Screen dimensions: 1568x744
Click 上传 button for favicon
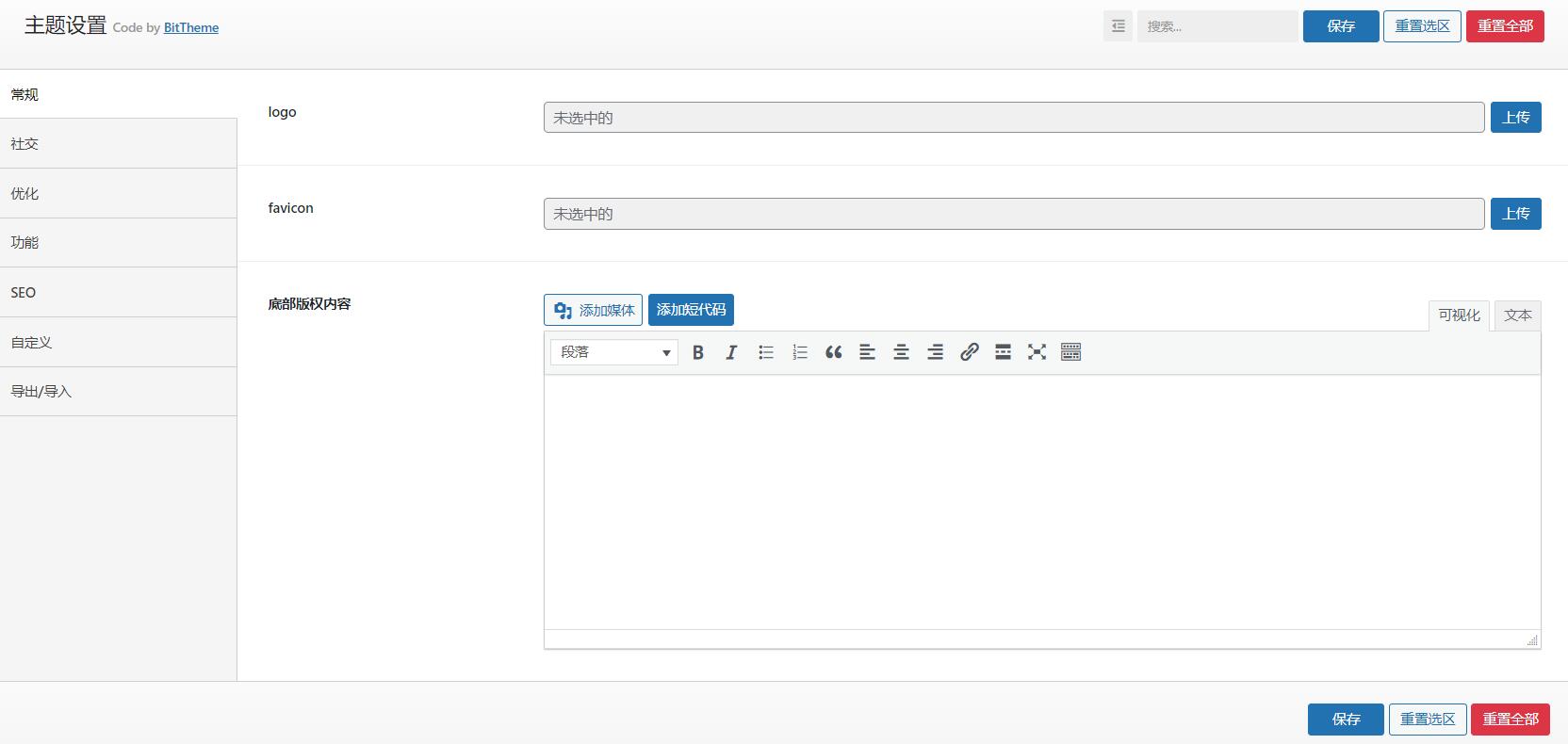pyautogui.click(x=1515, y=214)
